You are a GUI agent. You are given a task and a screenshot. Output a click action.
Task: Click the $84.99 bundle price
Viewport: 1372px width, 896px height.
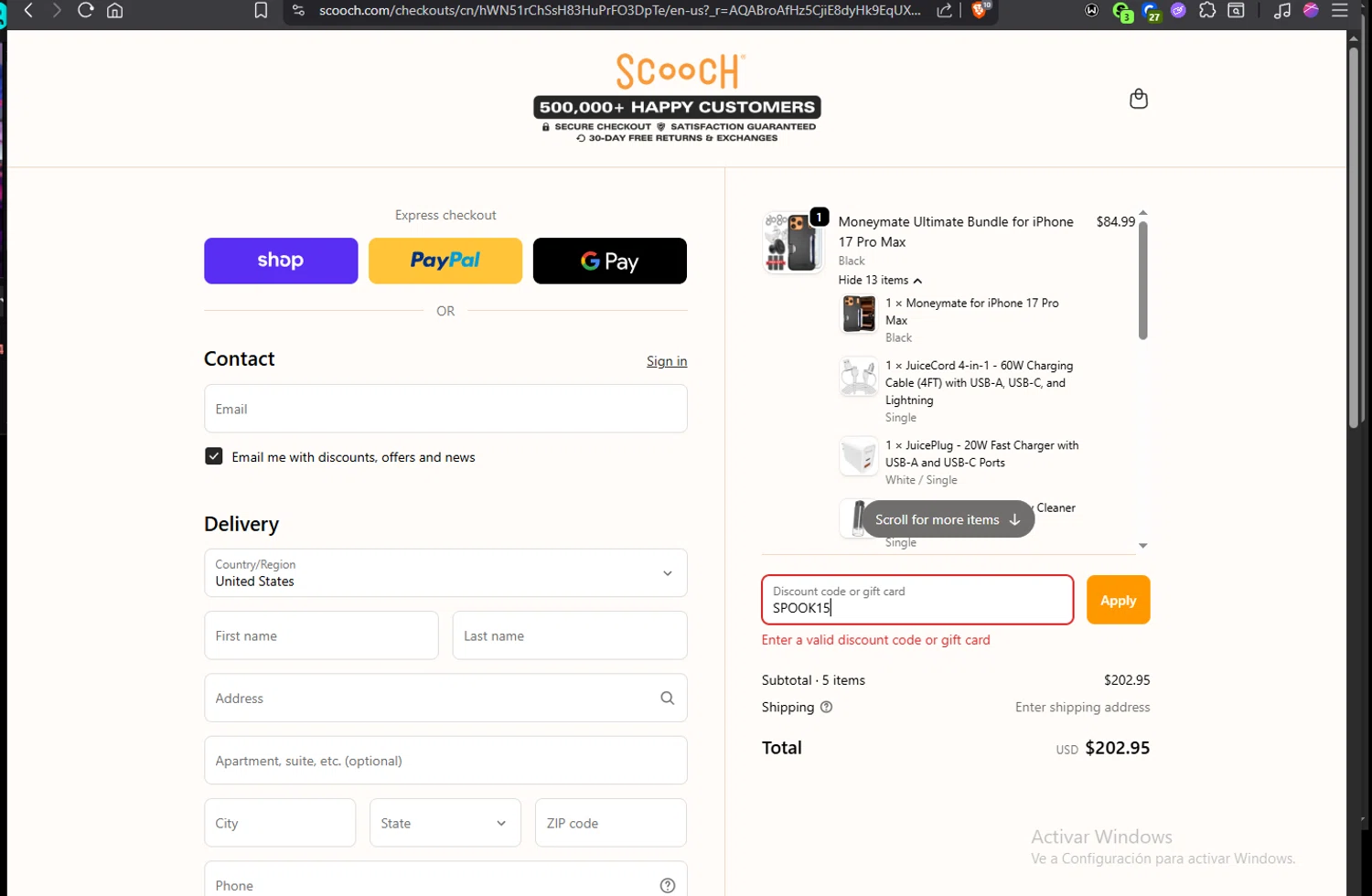[1116, 221]
